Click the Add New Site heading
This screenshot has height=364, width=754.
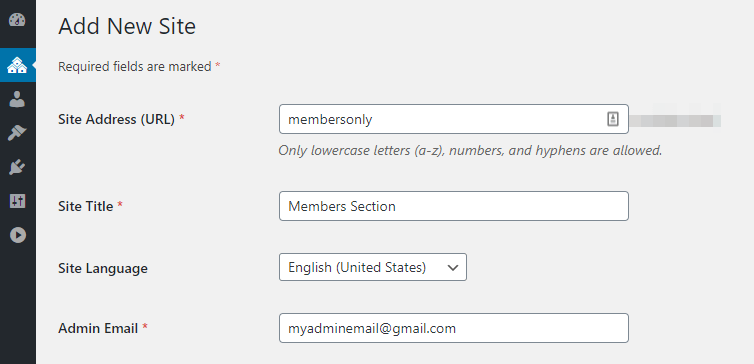click(x=127, y=26)
